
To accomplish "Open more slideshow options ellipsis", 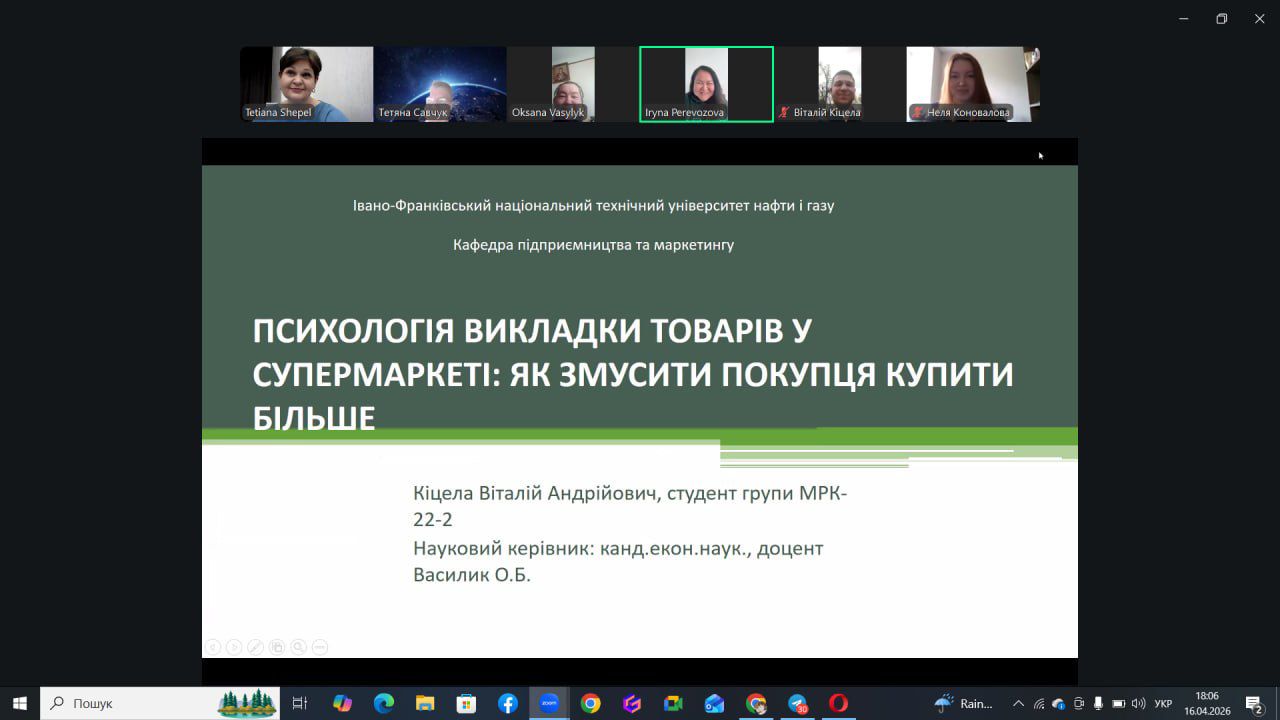I will [320, 647].
